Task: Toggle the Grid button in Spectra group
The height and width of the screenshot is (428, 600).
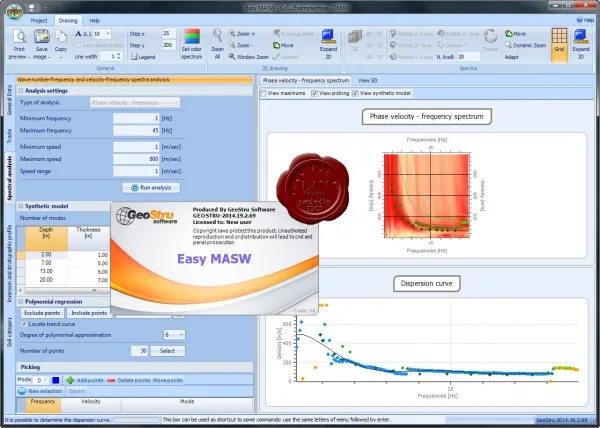Action: pyautogui.click(x=559, y=45)
